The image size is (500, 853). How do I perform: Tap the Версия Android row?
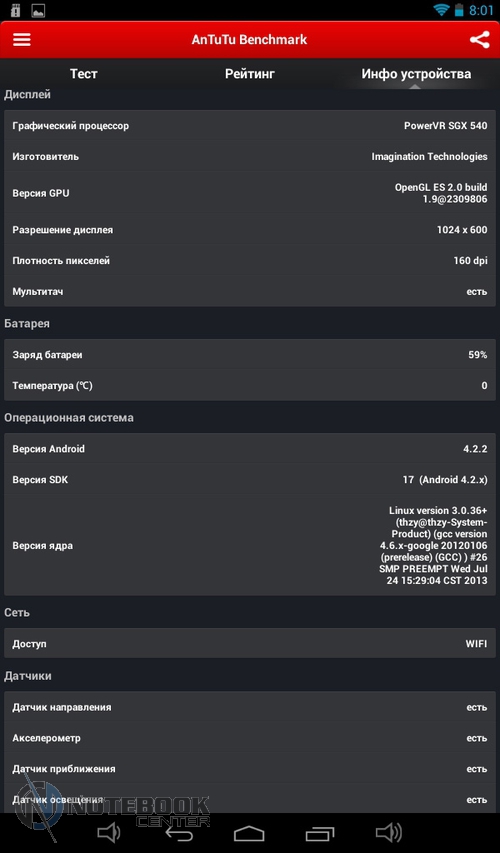(250, 449)
